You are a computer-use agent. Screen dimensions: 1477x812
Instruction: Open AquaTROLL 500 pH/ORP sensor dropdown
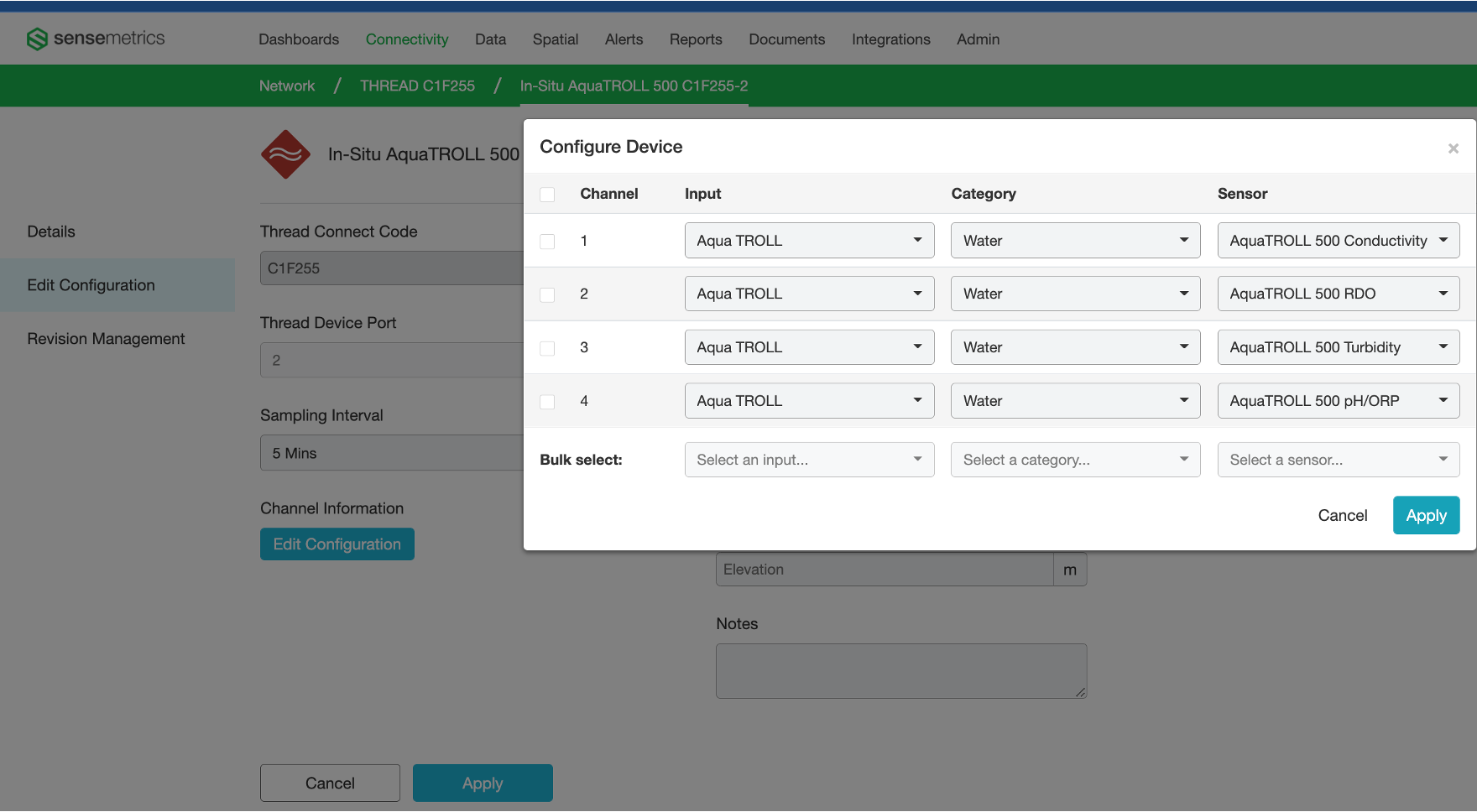(1339, 401)
